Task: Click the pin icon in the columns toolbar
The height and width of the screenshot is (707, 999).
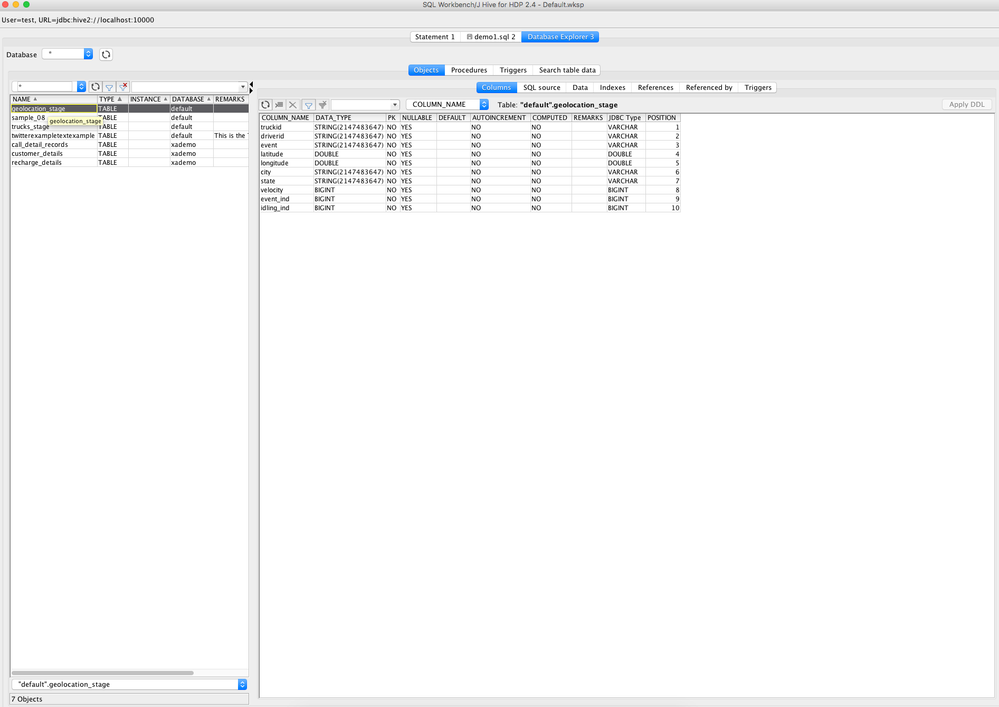Action: (x=280, y=104)
